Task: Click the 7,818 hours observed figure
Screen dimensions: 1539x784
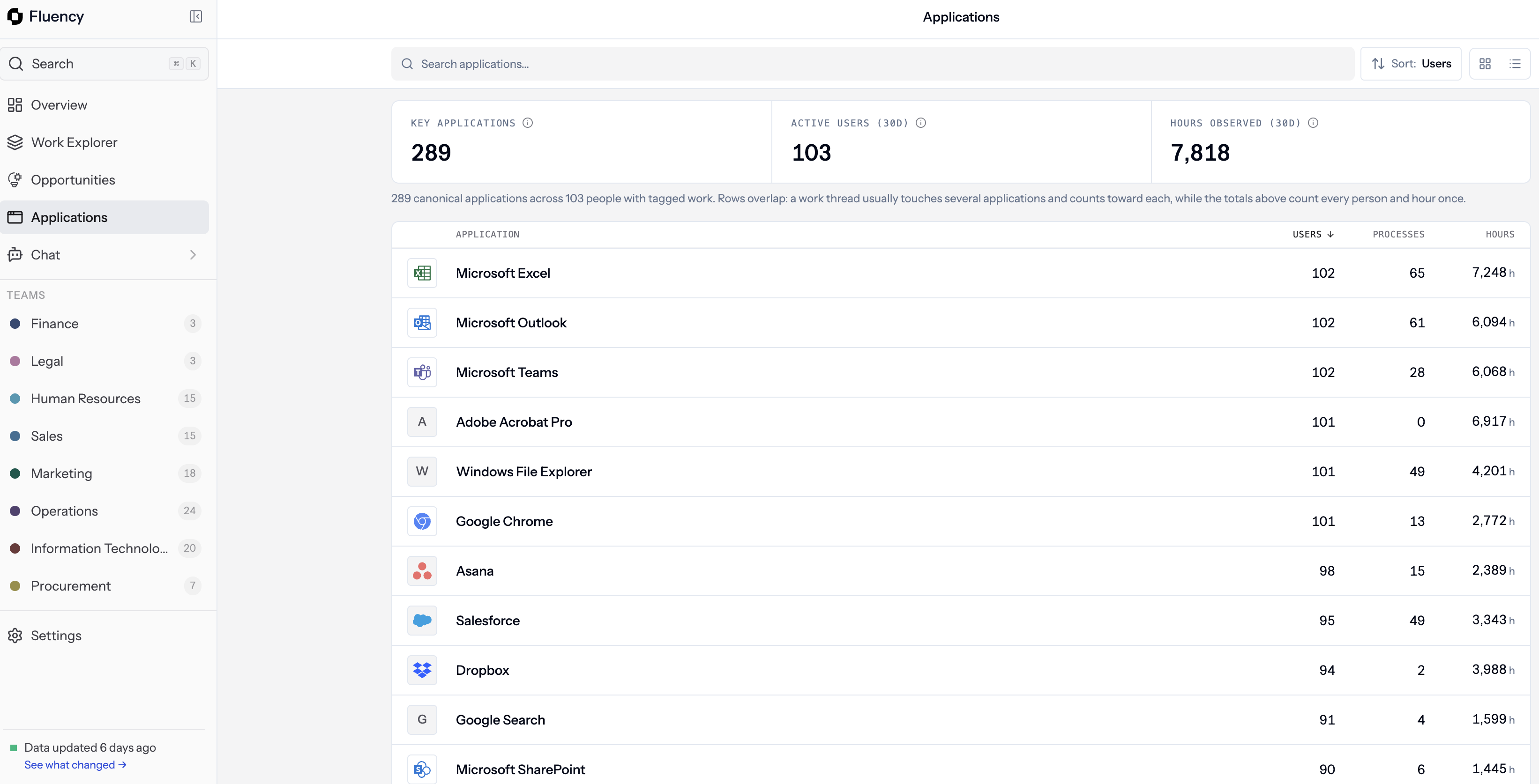Action: pos(1200,153)
